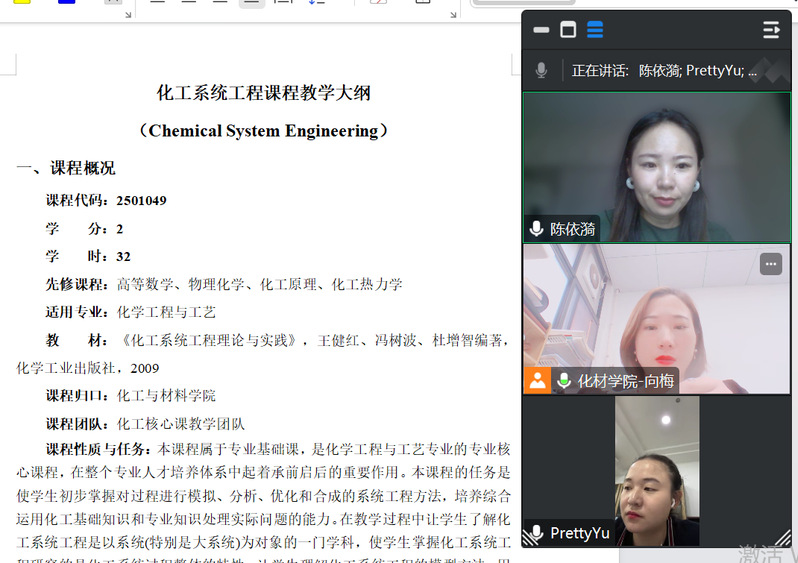Hide the video thumbnails with the bar icon
This screenshot has width=798, height=563.
(541, 30)
